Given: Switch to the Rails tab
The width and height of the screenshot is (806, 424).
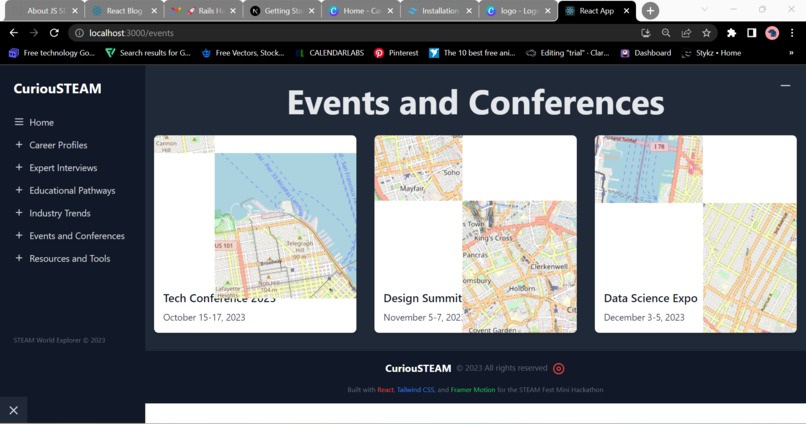Looking at the screenshot, I should 204,11.
